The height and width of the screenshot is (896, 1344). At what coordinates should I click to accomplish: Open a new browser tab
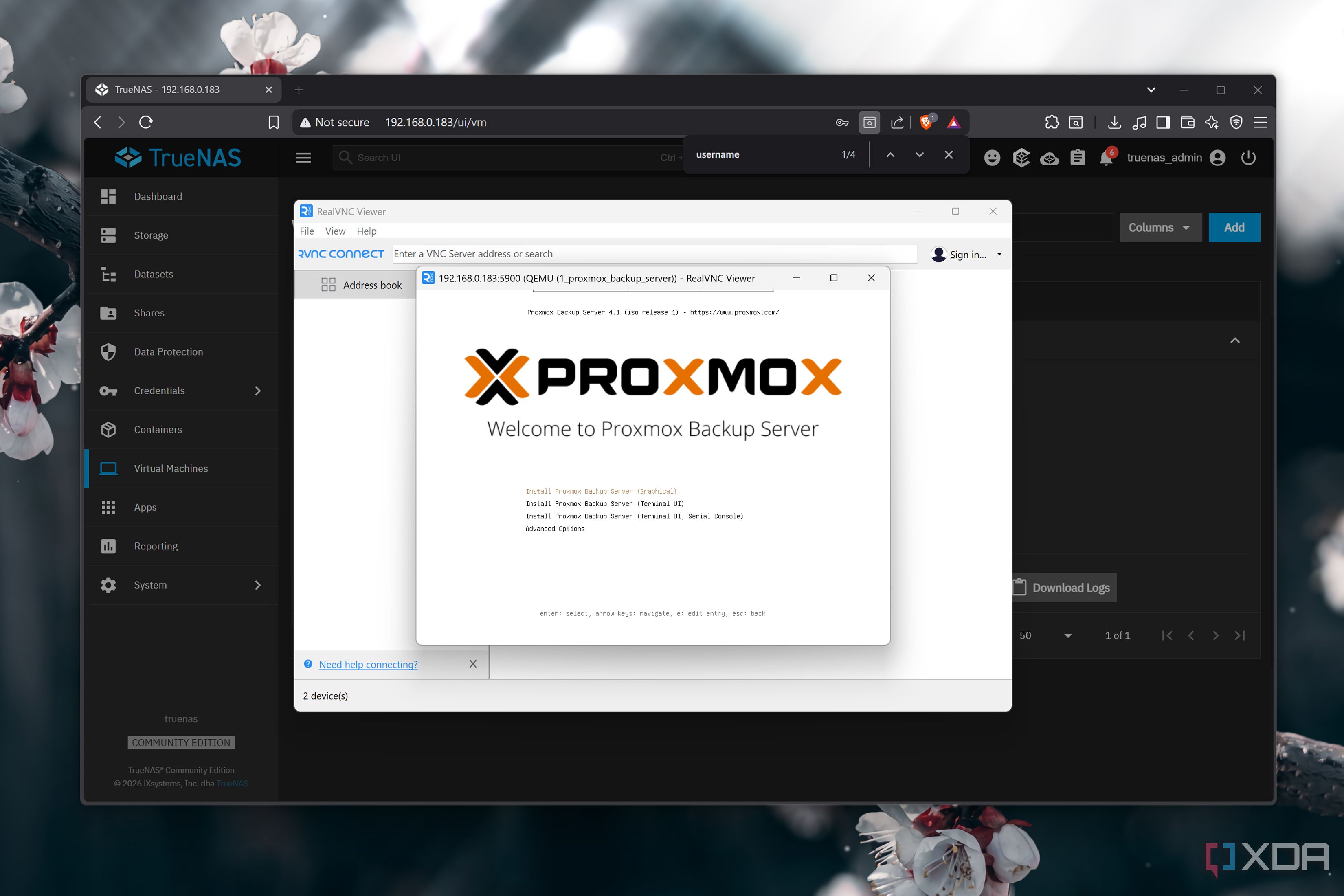tap(299, 90)
